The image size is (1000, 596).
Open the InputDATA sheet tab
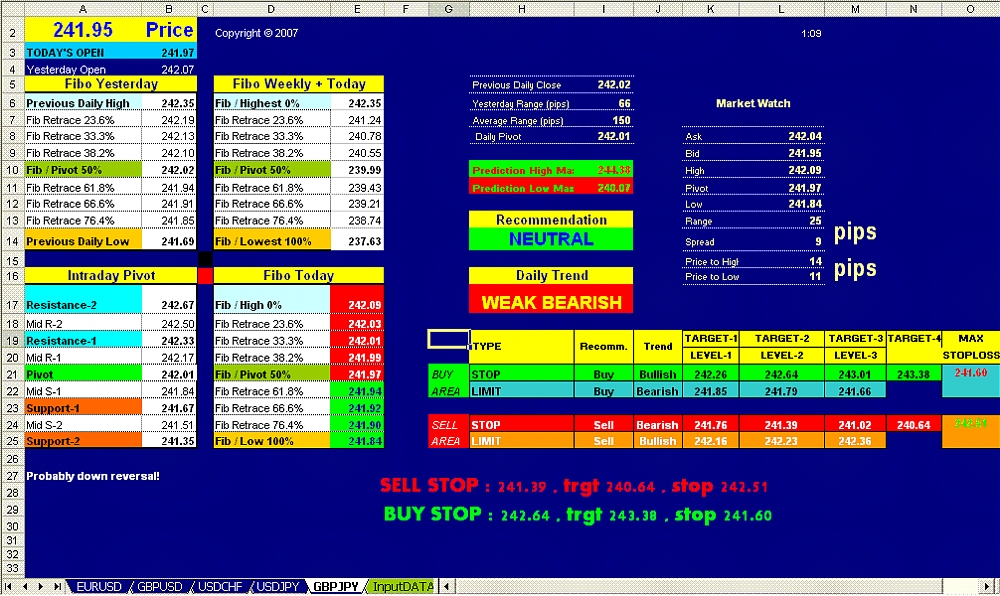tap(403, 587)
